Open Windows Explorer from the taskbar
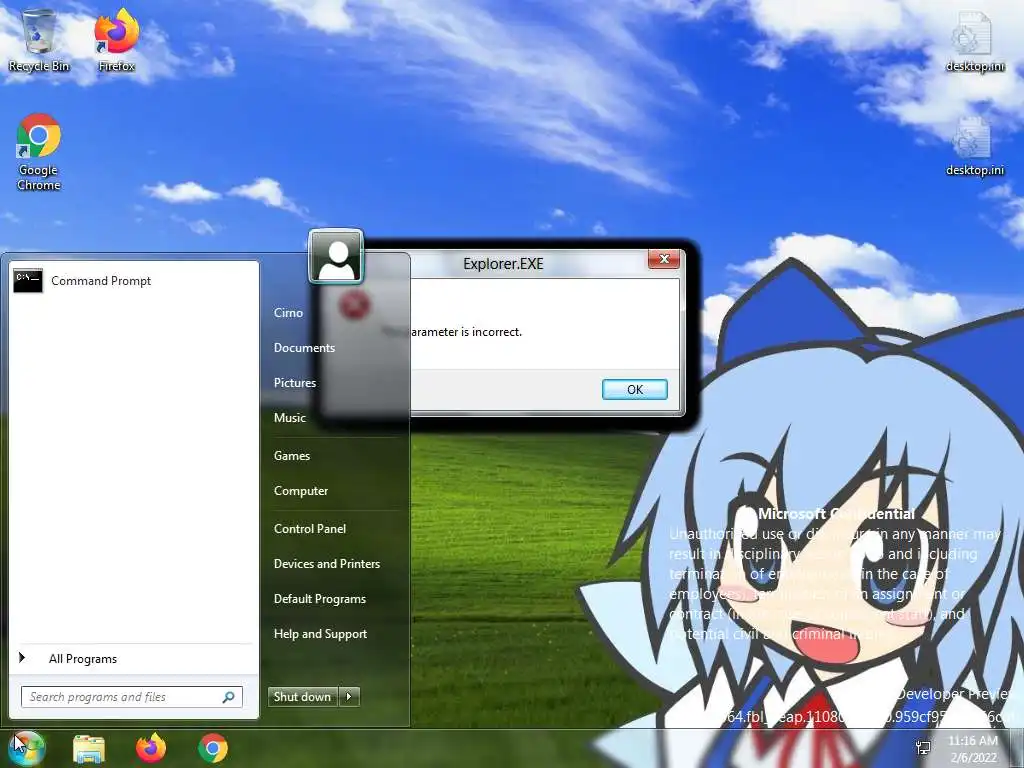 coord(89,748)
